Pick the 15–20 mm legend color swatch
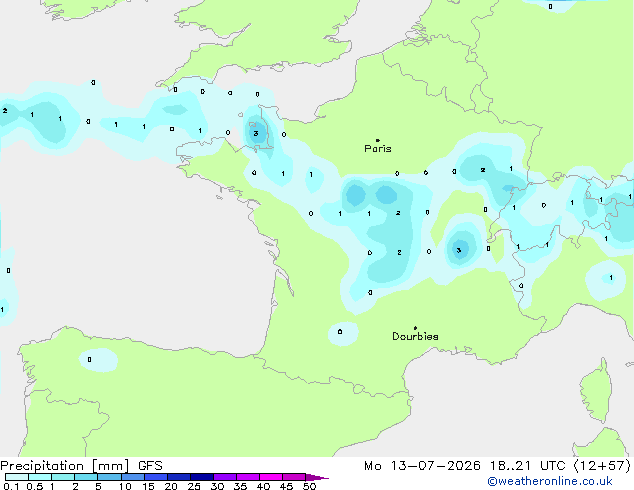This screenshot has width=634, height=490. click(x=155, y=477)
